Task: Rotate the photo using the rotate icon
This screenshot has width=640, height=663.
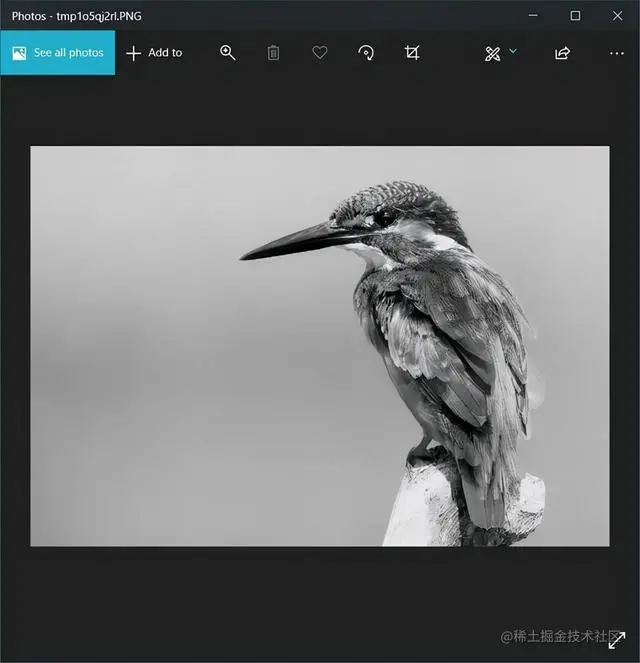Action: tap(366, 53)
